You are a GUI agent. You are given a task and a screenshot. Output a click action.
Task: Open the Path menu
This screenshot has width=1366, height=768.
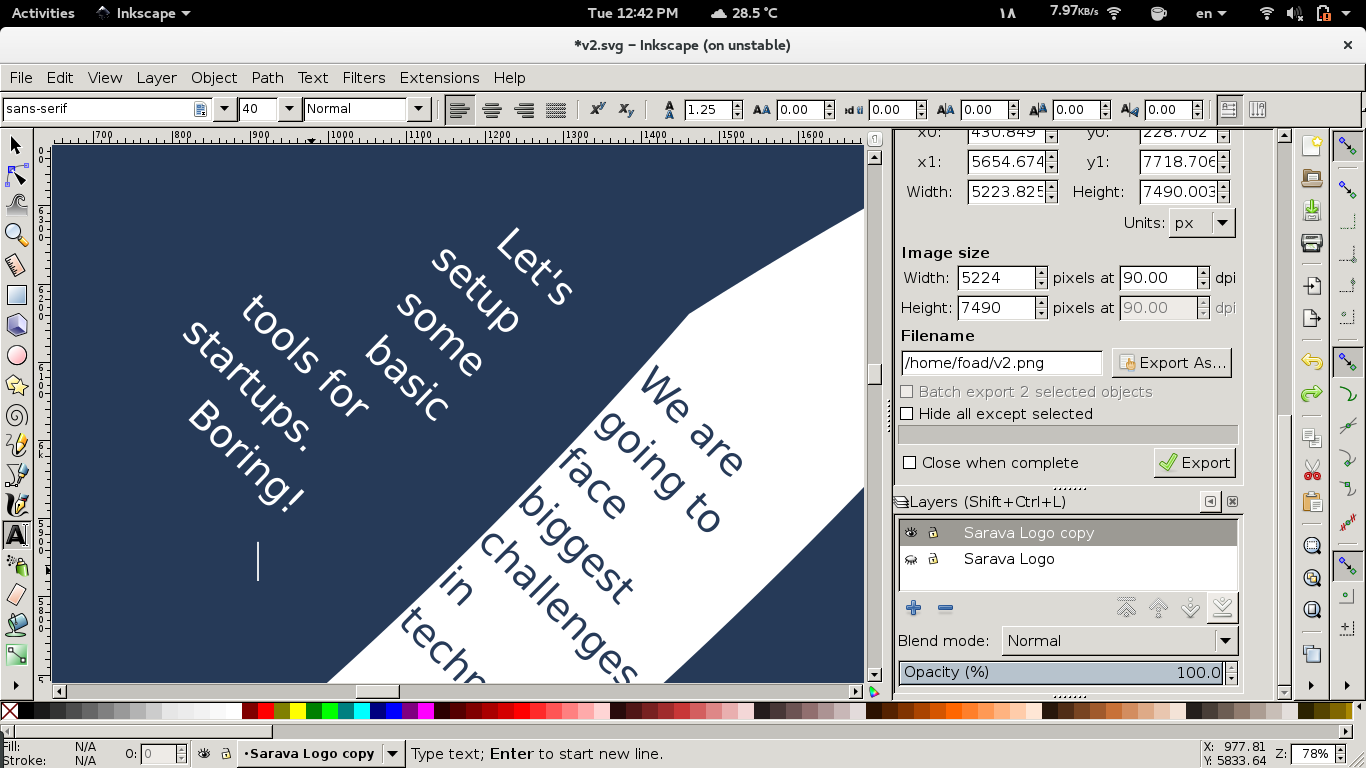click(x=267, y=78)
